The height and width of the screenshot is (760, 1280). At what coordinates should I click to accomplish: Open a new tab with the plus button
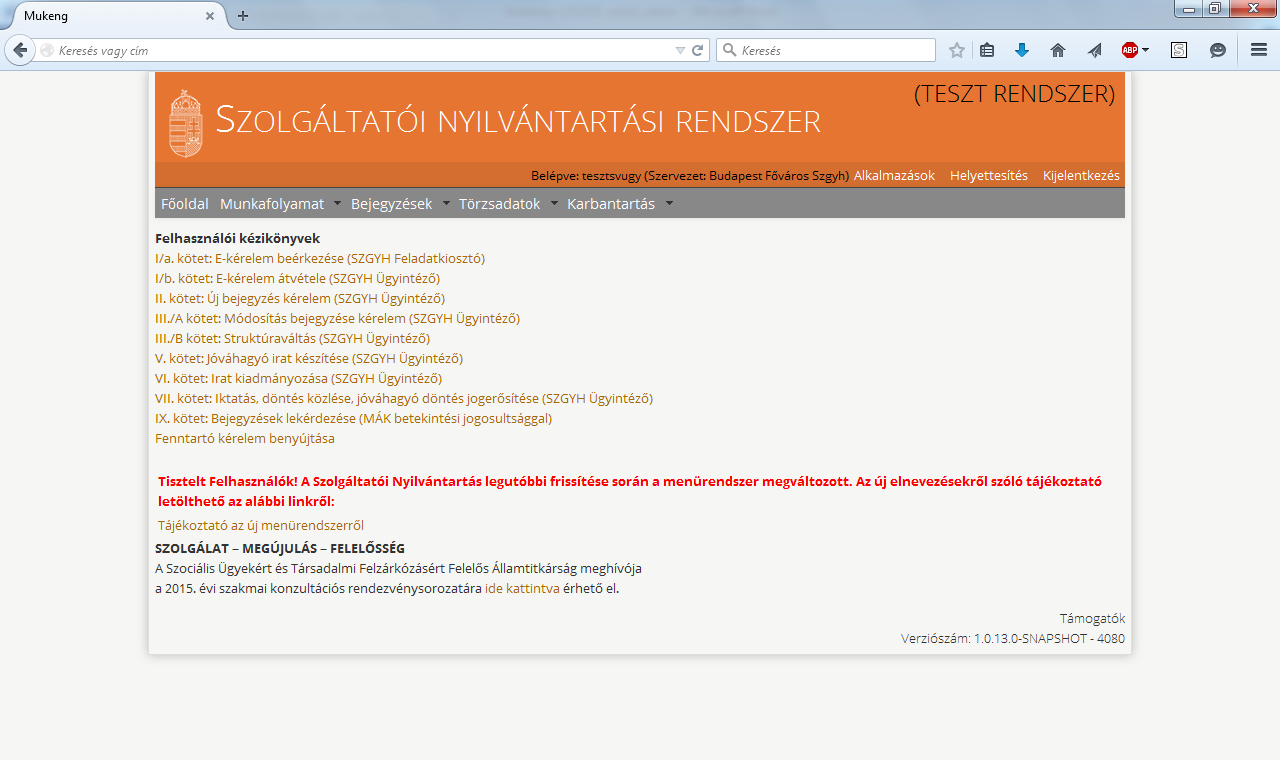[x=243, y=16]
